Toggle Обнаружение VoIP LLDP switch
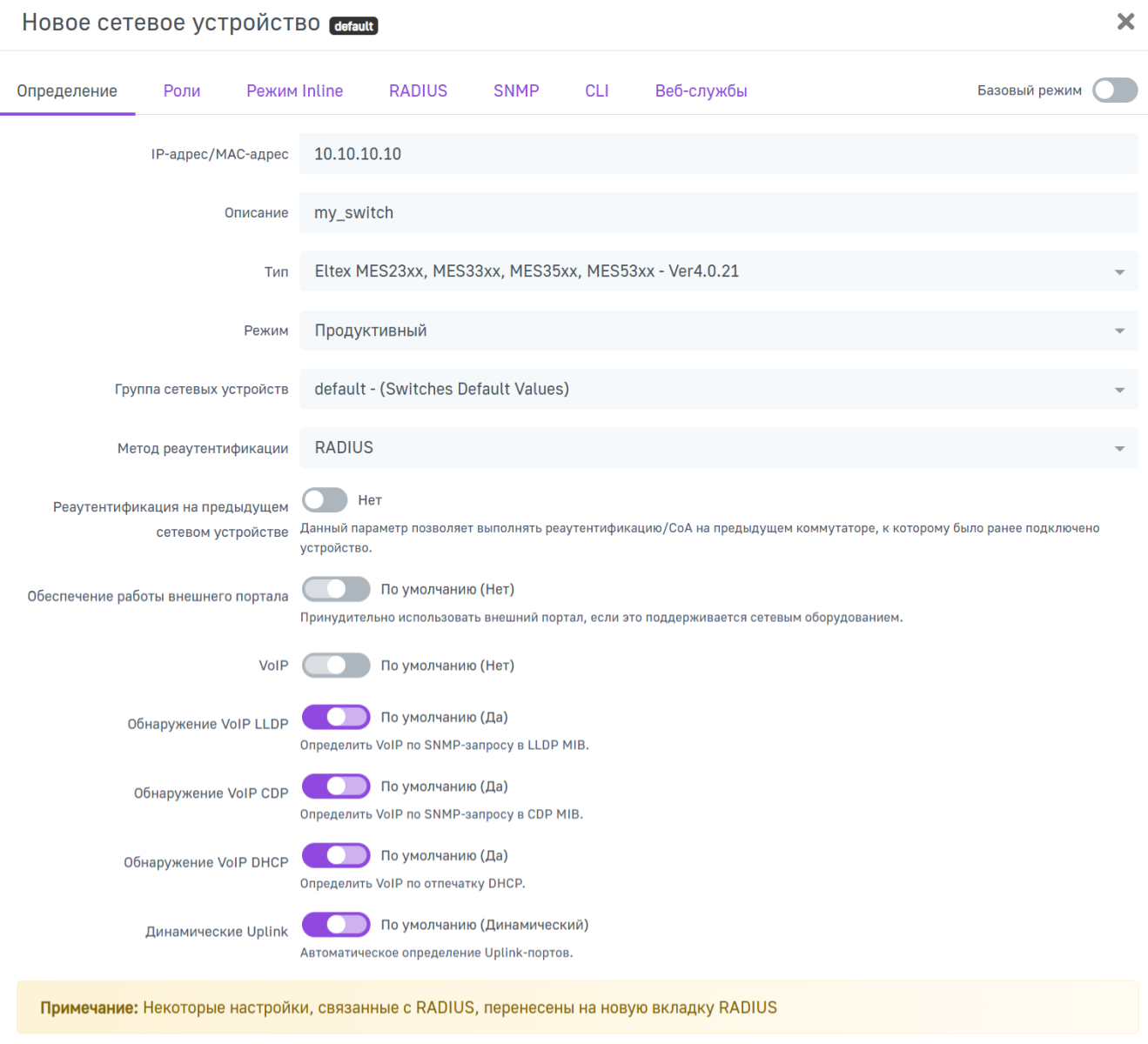 (336, 717)
